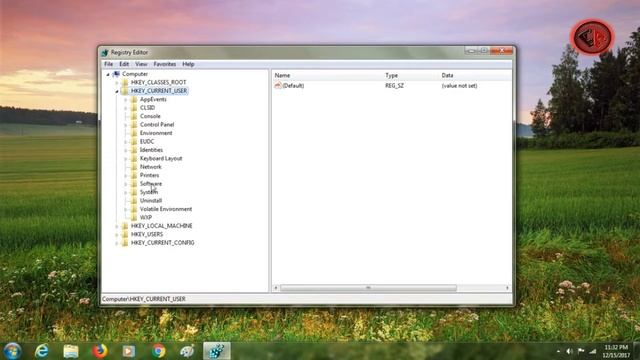Click the REG_SZ type cell
This screenshot has height=360, width=640.
click(x=394, y=86)
